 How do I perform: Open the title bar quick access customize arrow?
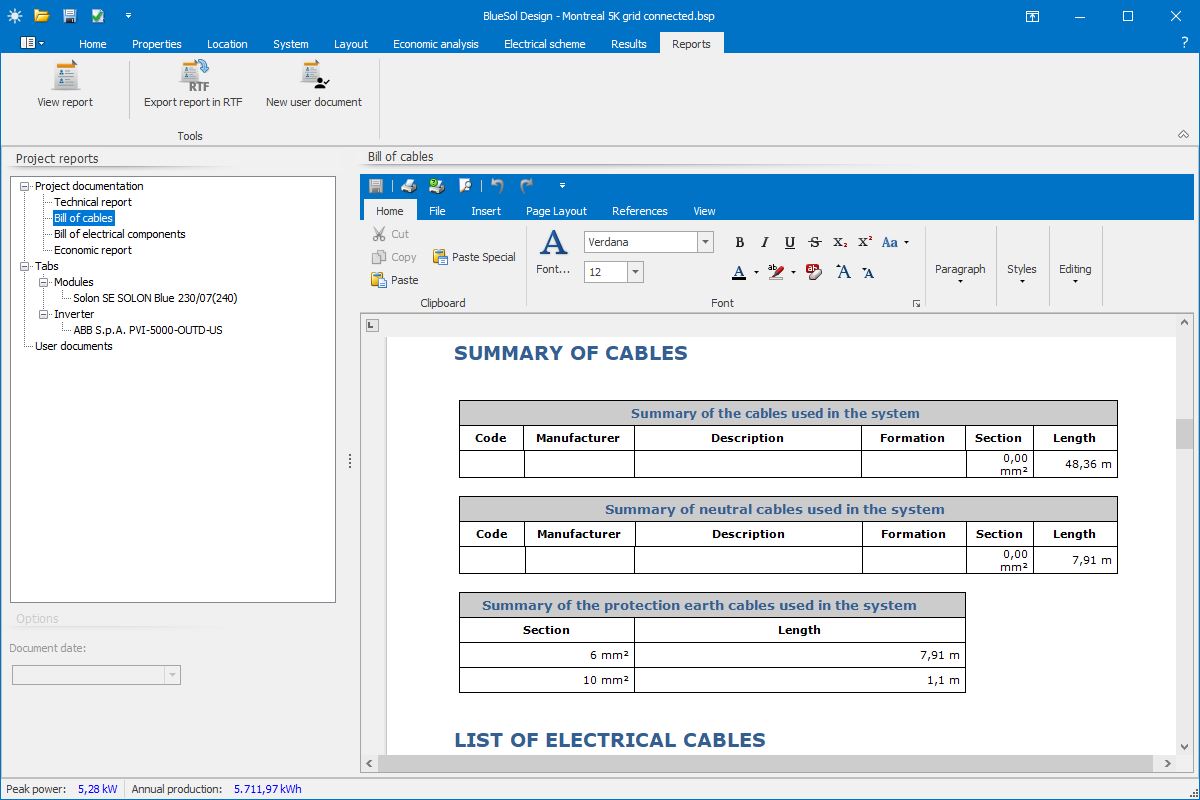click(x=128, y=16)
